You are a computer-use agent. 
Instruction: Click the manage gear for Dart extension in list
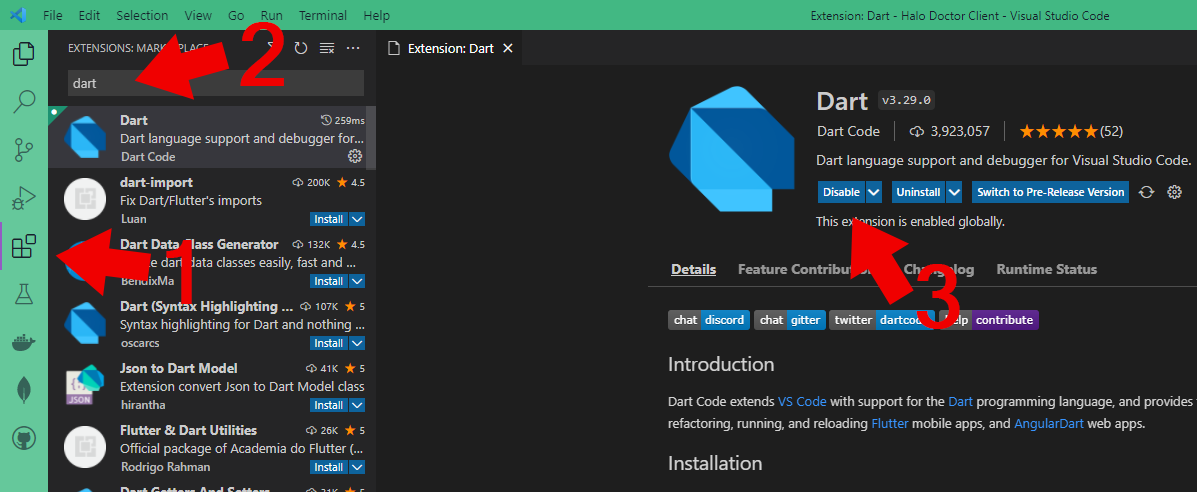click(x=354, y=156)
